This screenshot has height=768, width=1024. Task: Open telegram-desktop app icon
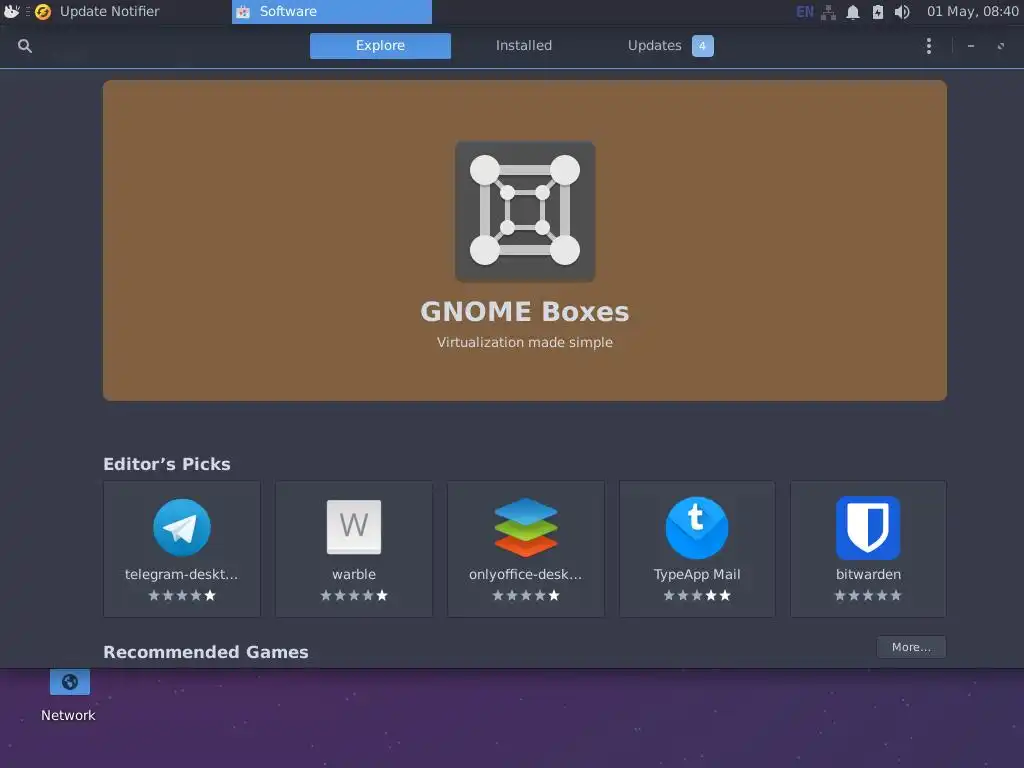click(x=182, y=528)
